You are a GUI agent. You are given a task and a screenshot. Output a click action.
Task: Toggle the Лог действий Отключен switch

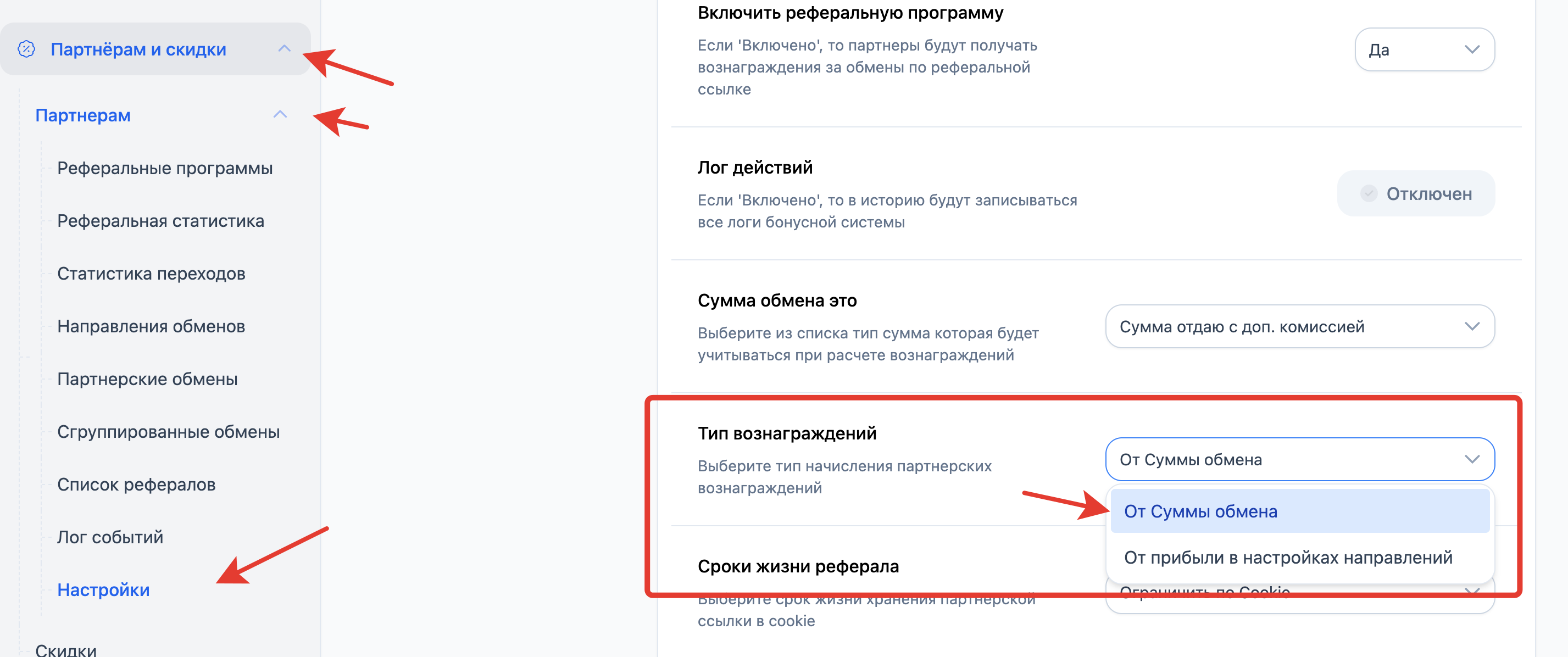click(x=1416, y=194)
